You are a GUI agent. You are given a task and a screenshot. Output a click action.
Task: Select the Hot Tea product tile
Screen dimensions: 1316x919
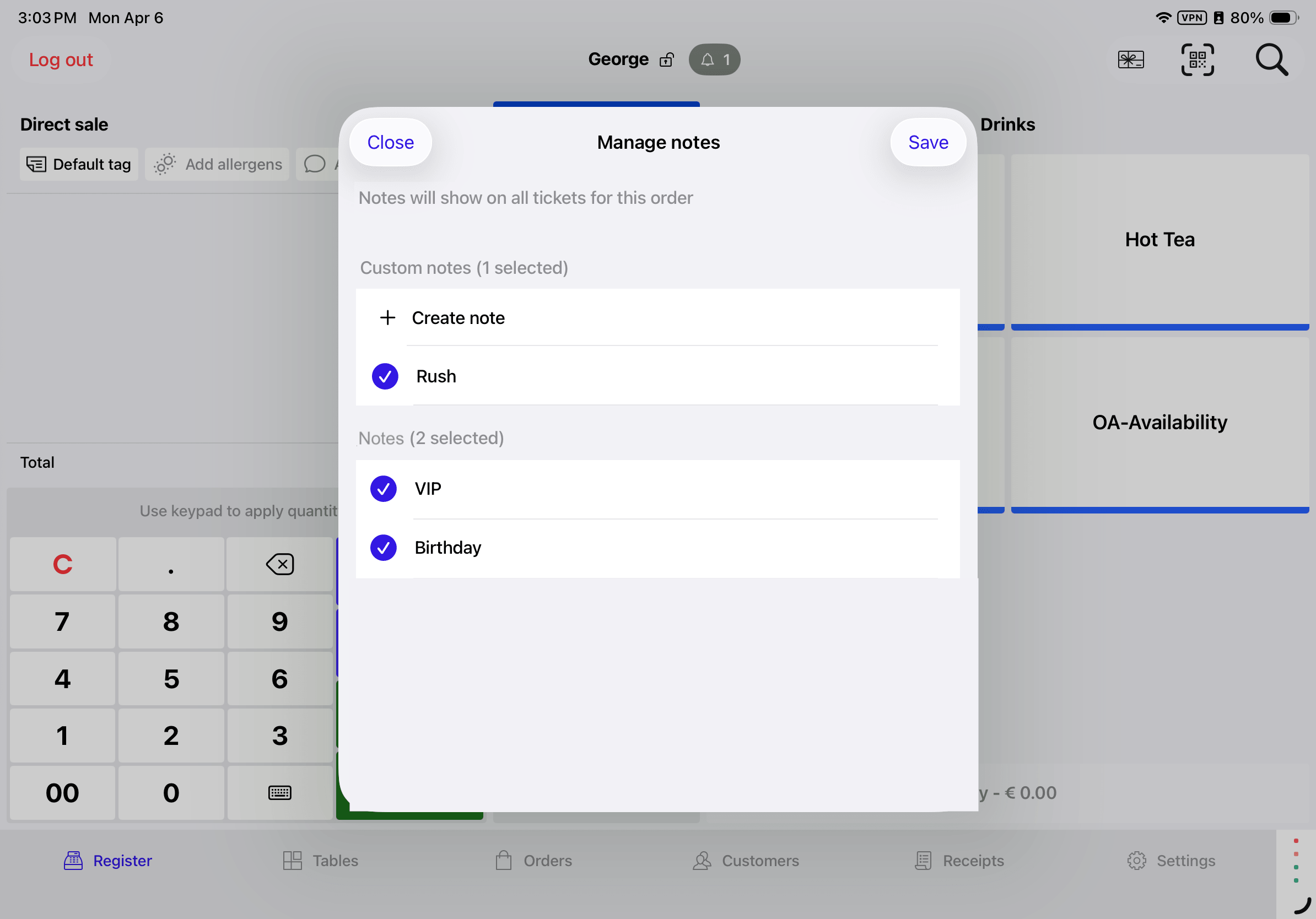coord(1159,240)
